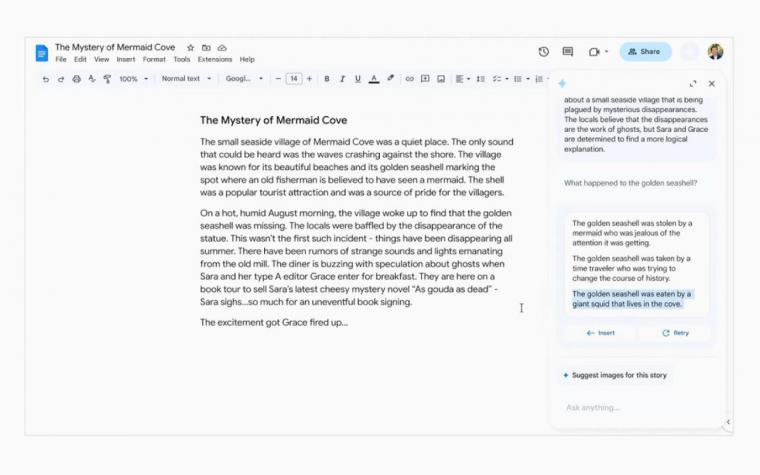Viewport: 760px width, 475px height.
Task: Open the Help menu
Action: click(x=247, y=59)
